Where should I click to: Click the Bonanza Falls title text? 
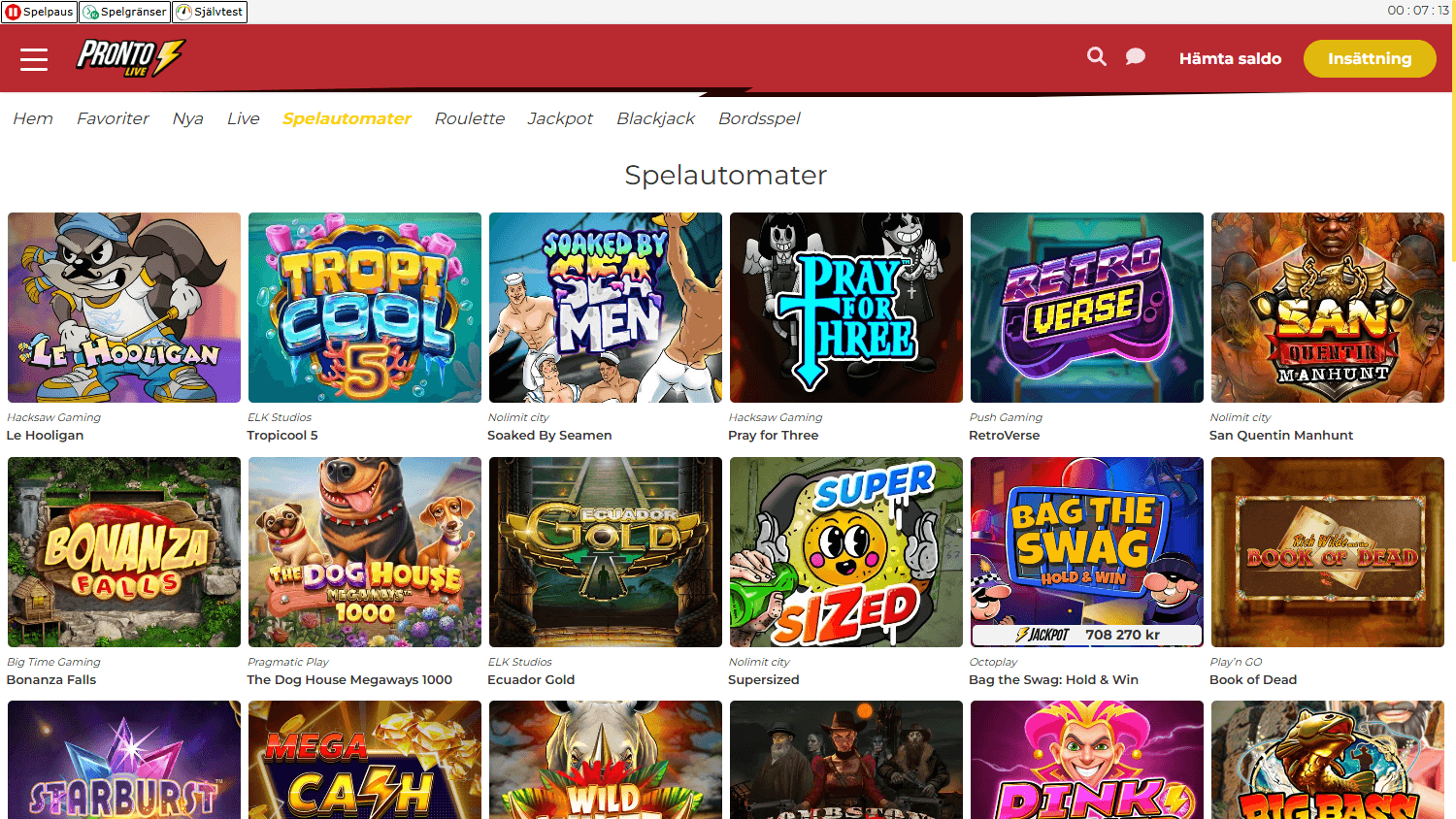coord(51,679)
